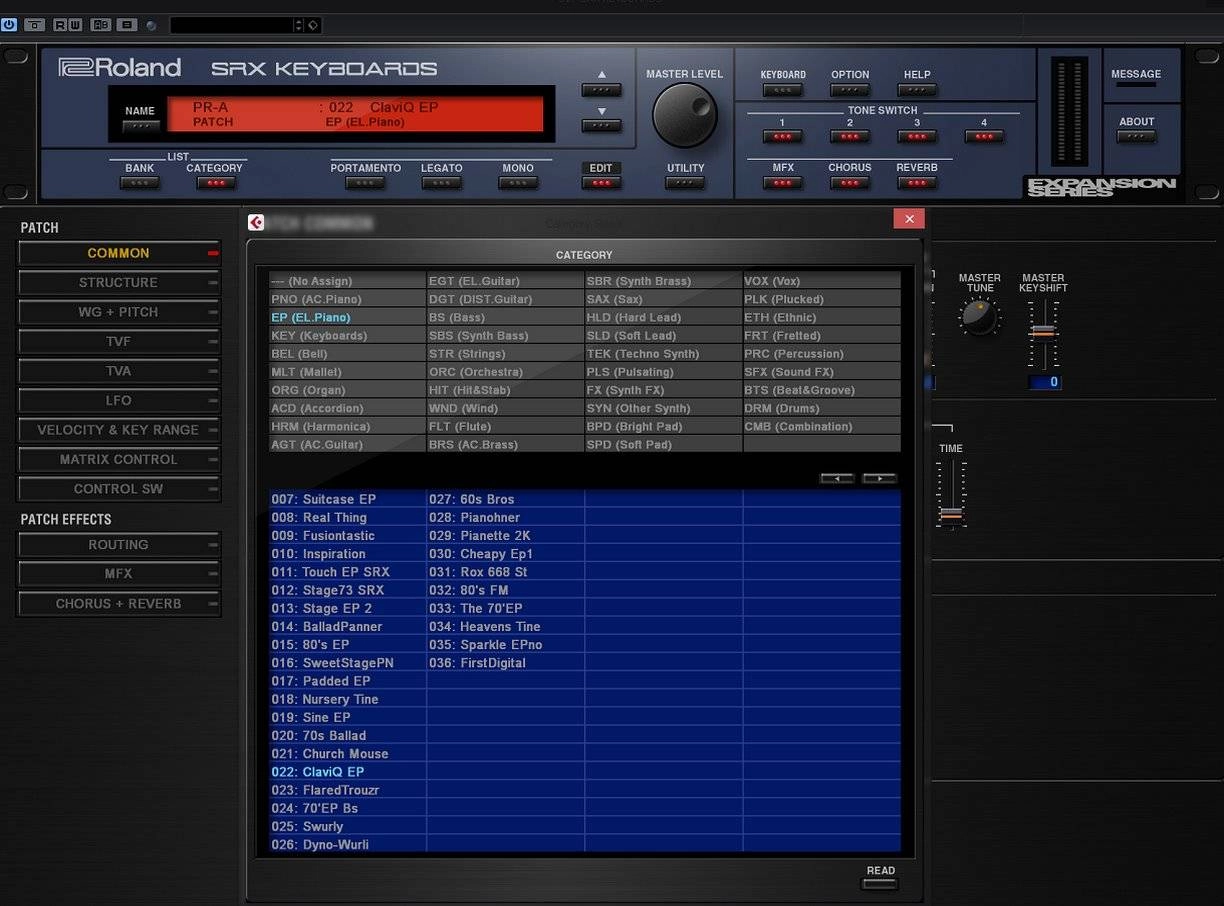This screenshot has width=1224, height=906.
Task: Go to previous patch list page arrow
Action: [x=837, y=479]
